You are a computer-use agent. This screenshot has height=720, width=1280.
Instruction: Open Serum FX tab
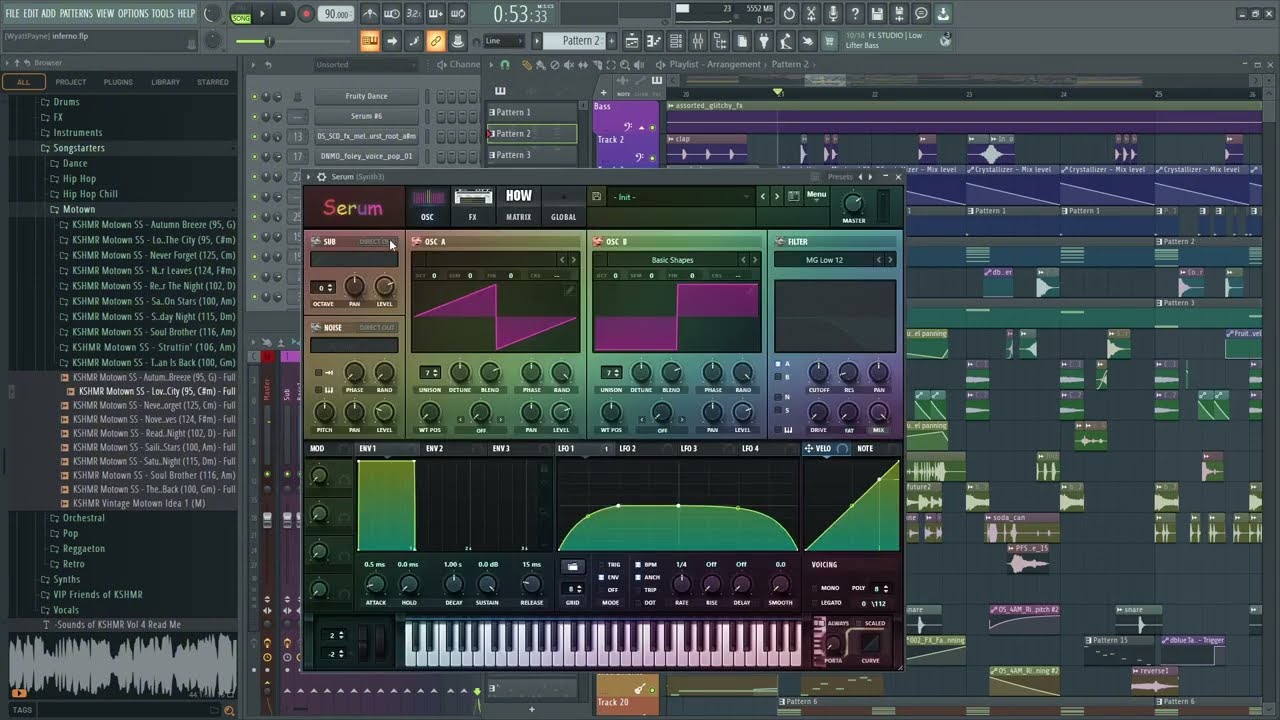click(x=473, y=205)
